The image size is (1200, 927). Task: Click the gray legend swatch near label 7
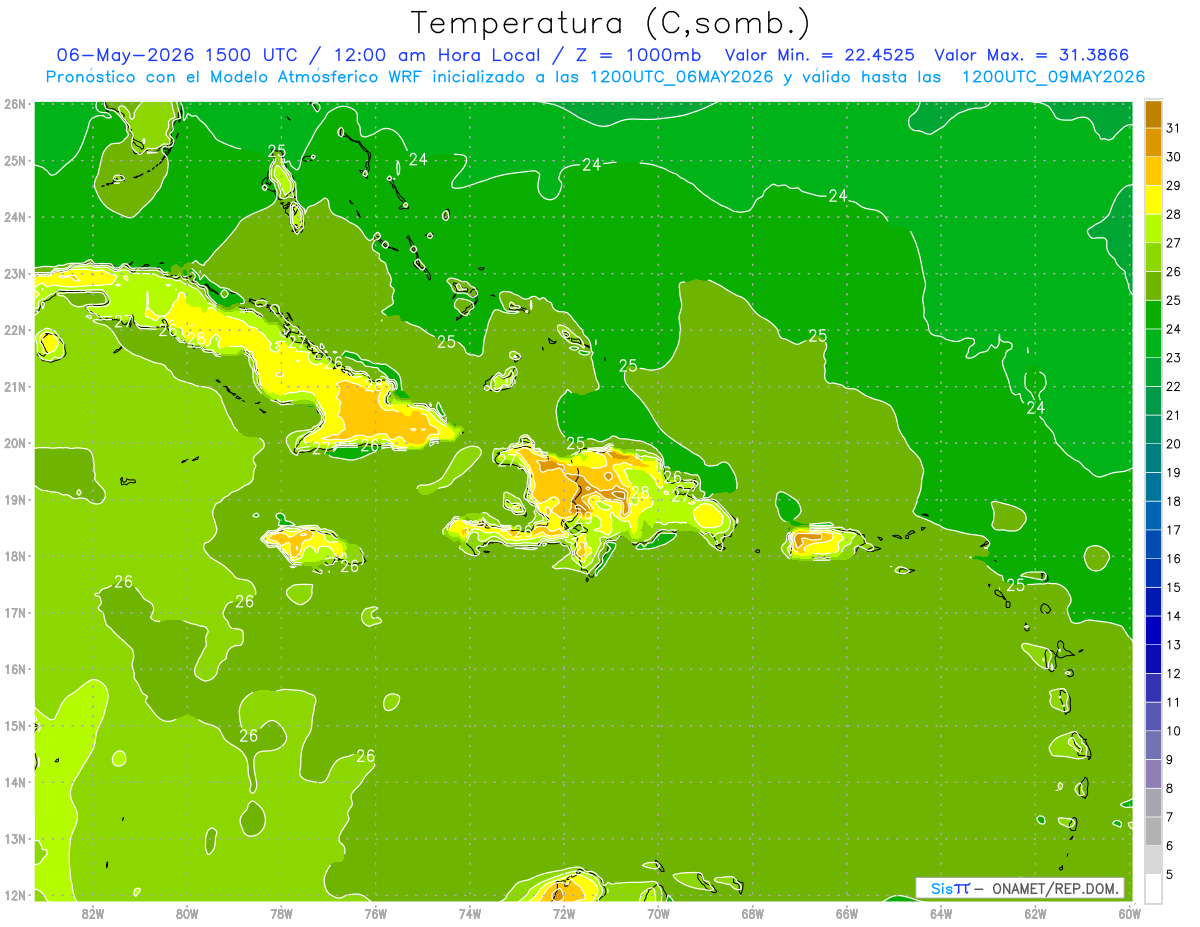(x=1153, y=831)
